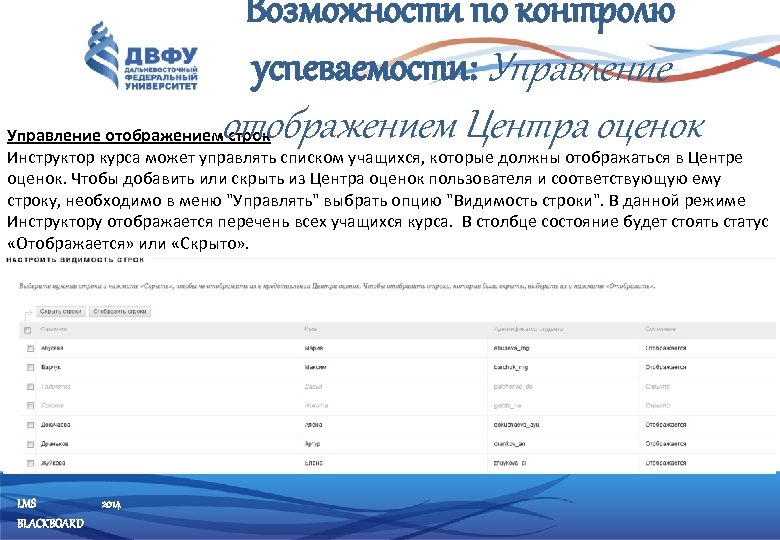Check the box for the drankov_an row
Viewport: 780px width, 540px height.
point(30,444)
